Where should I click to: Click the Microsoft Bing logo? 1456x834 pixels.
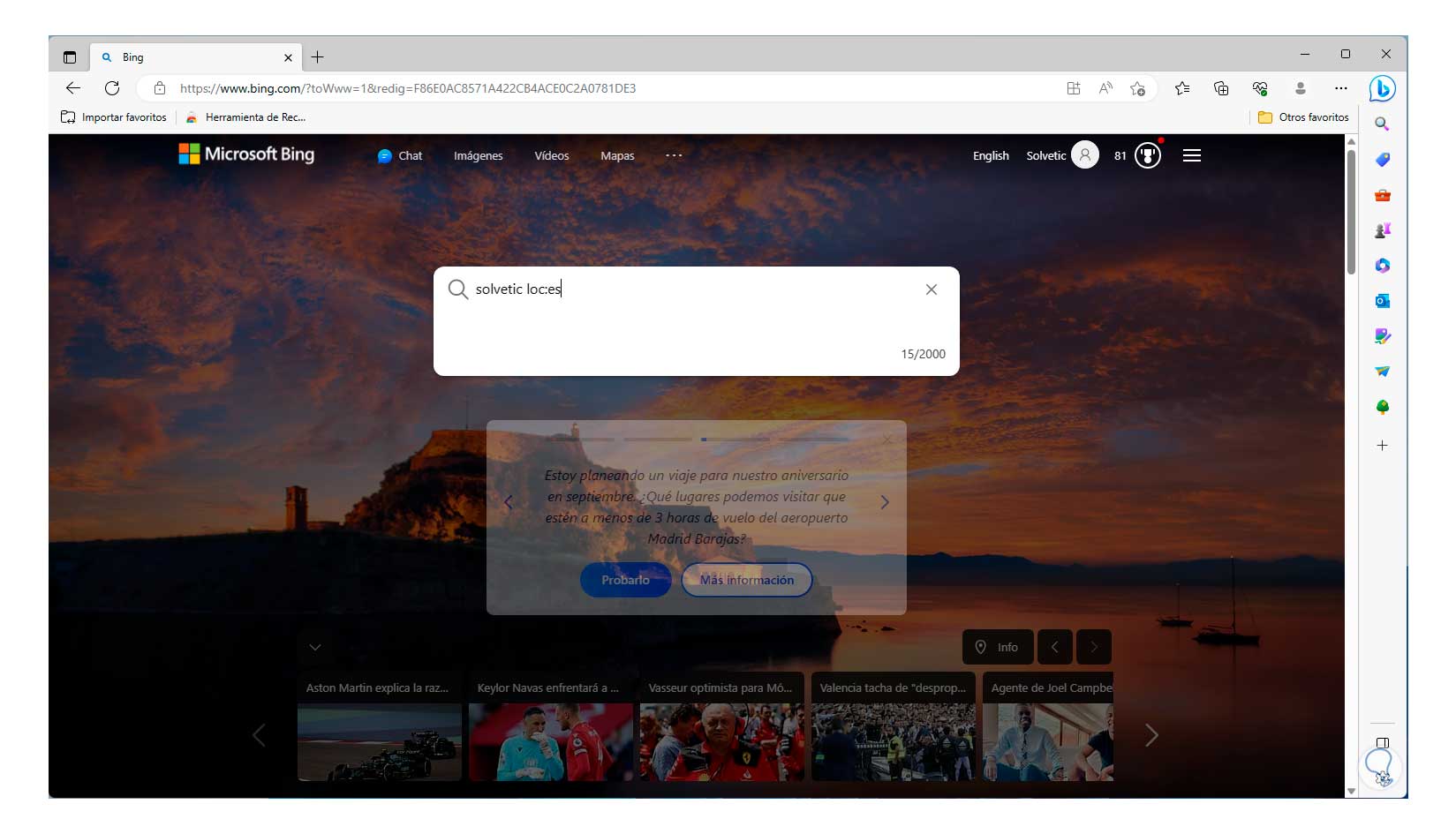click(x=246, y=154)
